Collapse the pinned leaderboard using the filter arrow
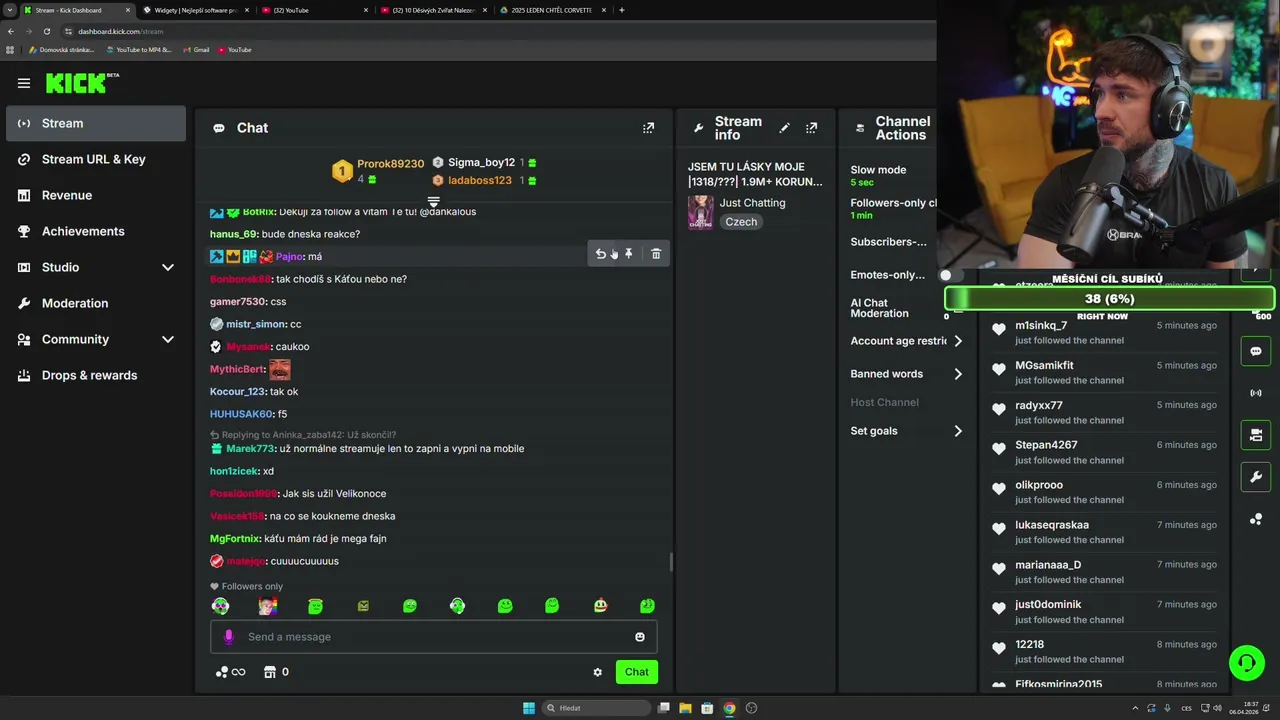Image resolution: width=1280 pixels, height=720 pixels. (434, 202)
